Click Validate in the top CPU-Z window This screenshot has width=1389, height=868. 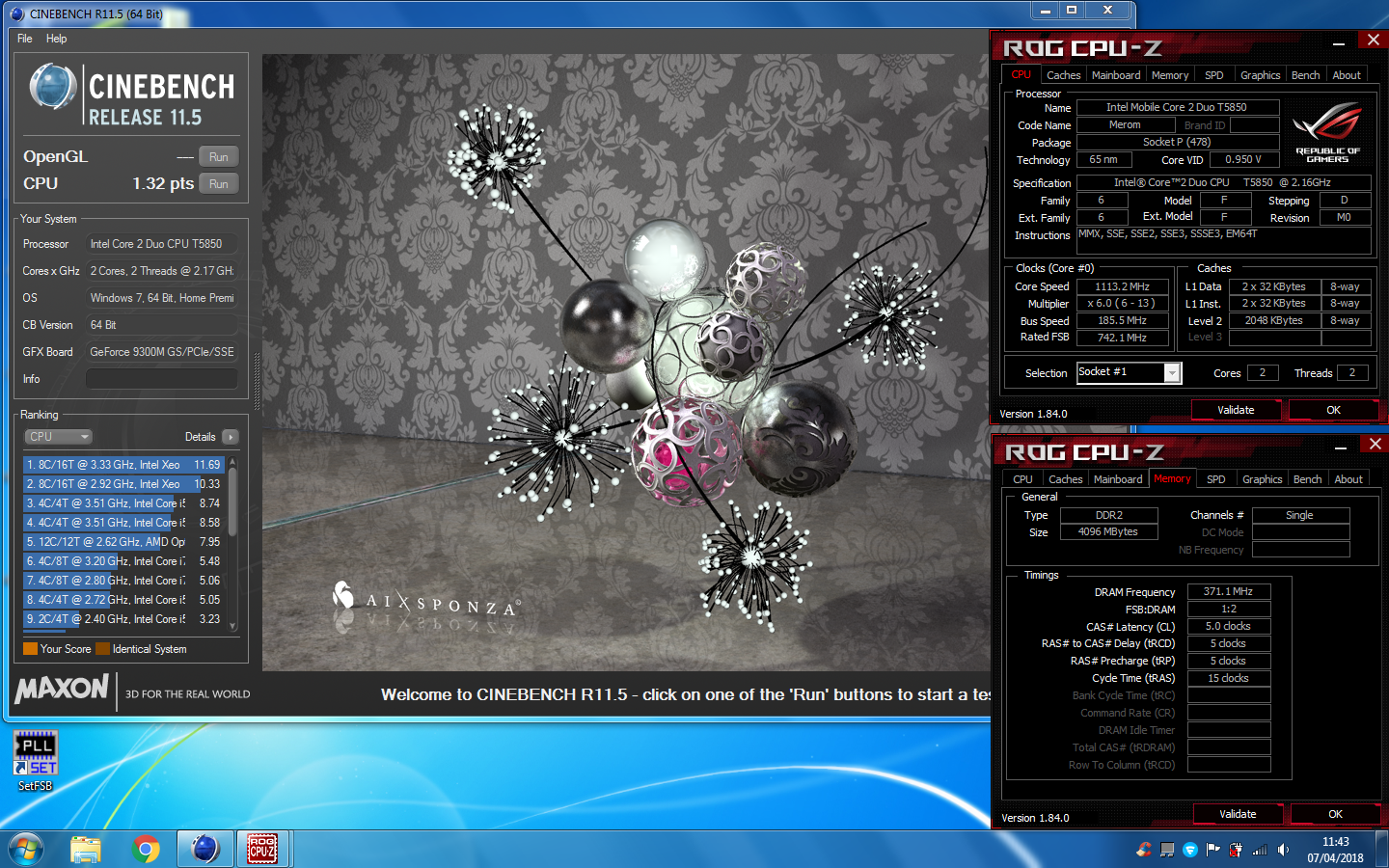(x=1236, y=410)
